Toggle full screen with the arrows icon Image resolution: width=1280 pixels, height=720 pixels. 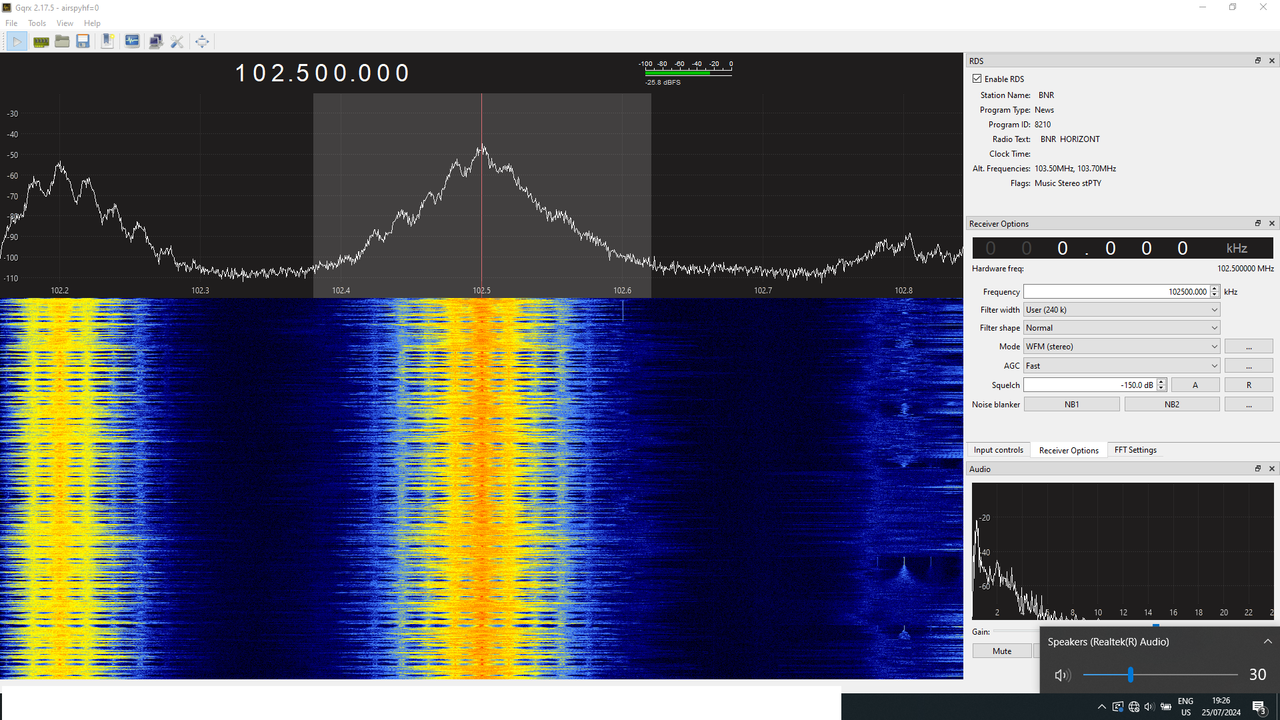[x=202, y=41]
